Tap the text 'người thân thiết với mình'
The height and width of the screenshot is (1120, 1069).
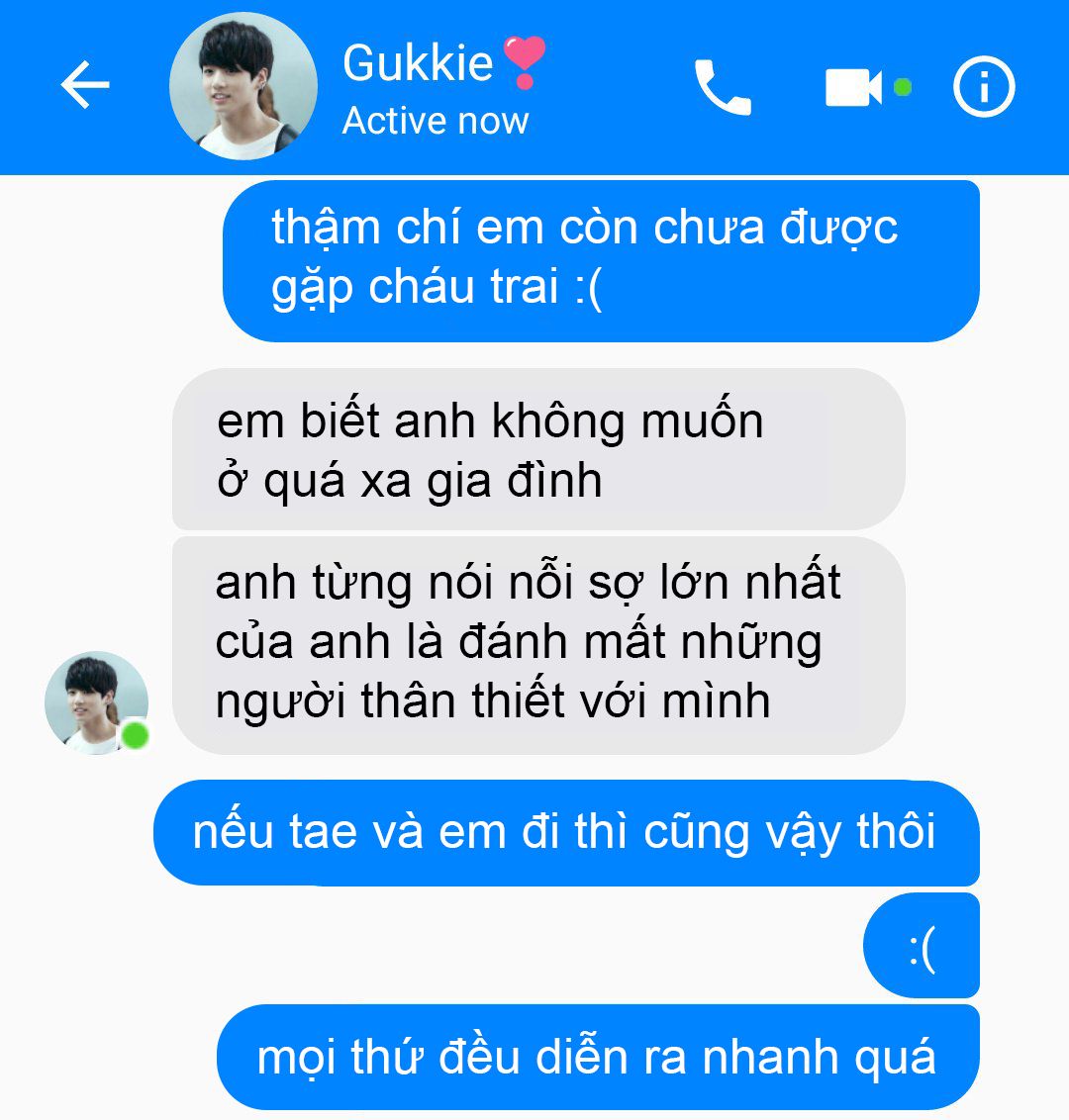(x=493, y=700)
